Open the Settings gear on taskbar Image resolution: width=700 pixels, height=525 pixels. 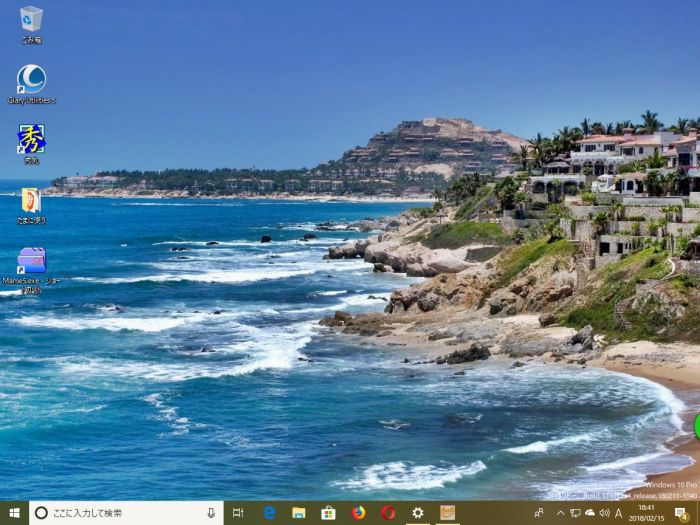[x=417, y=512]
